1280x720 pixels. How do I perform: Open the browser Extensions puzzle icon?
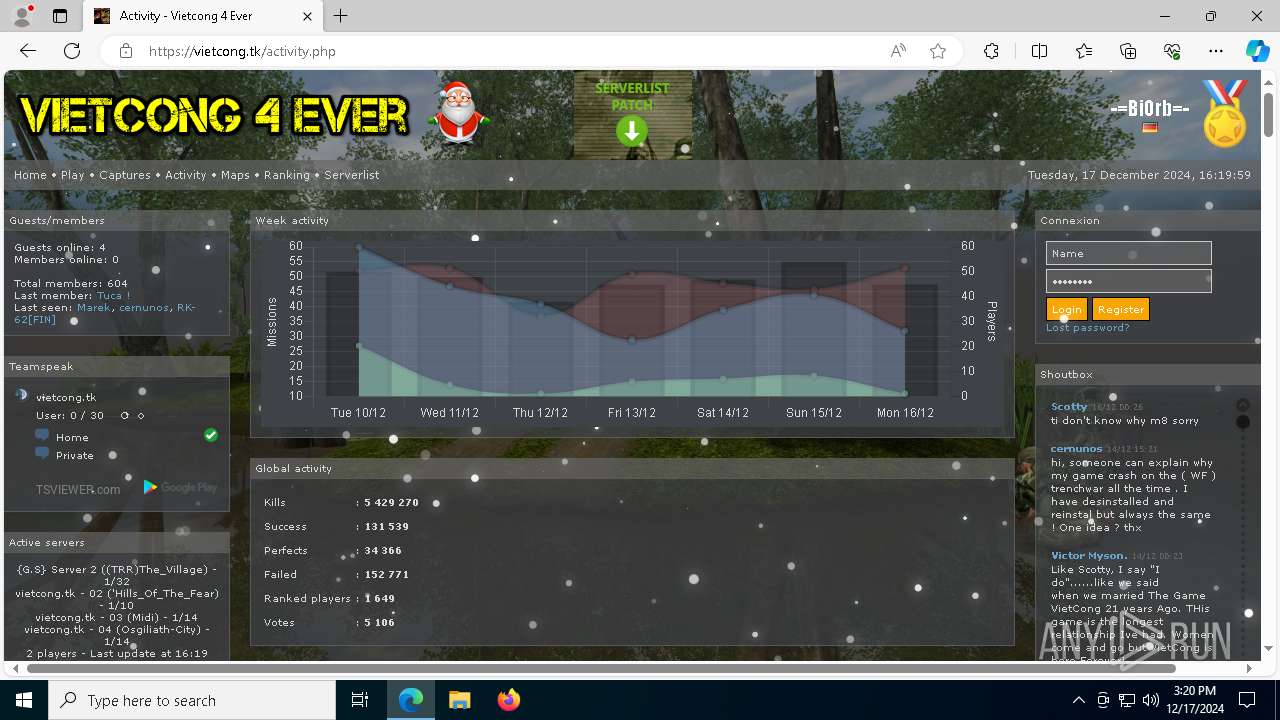(x=991, y=51)
